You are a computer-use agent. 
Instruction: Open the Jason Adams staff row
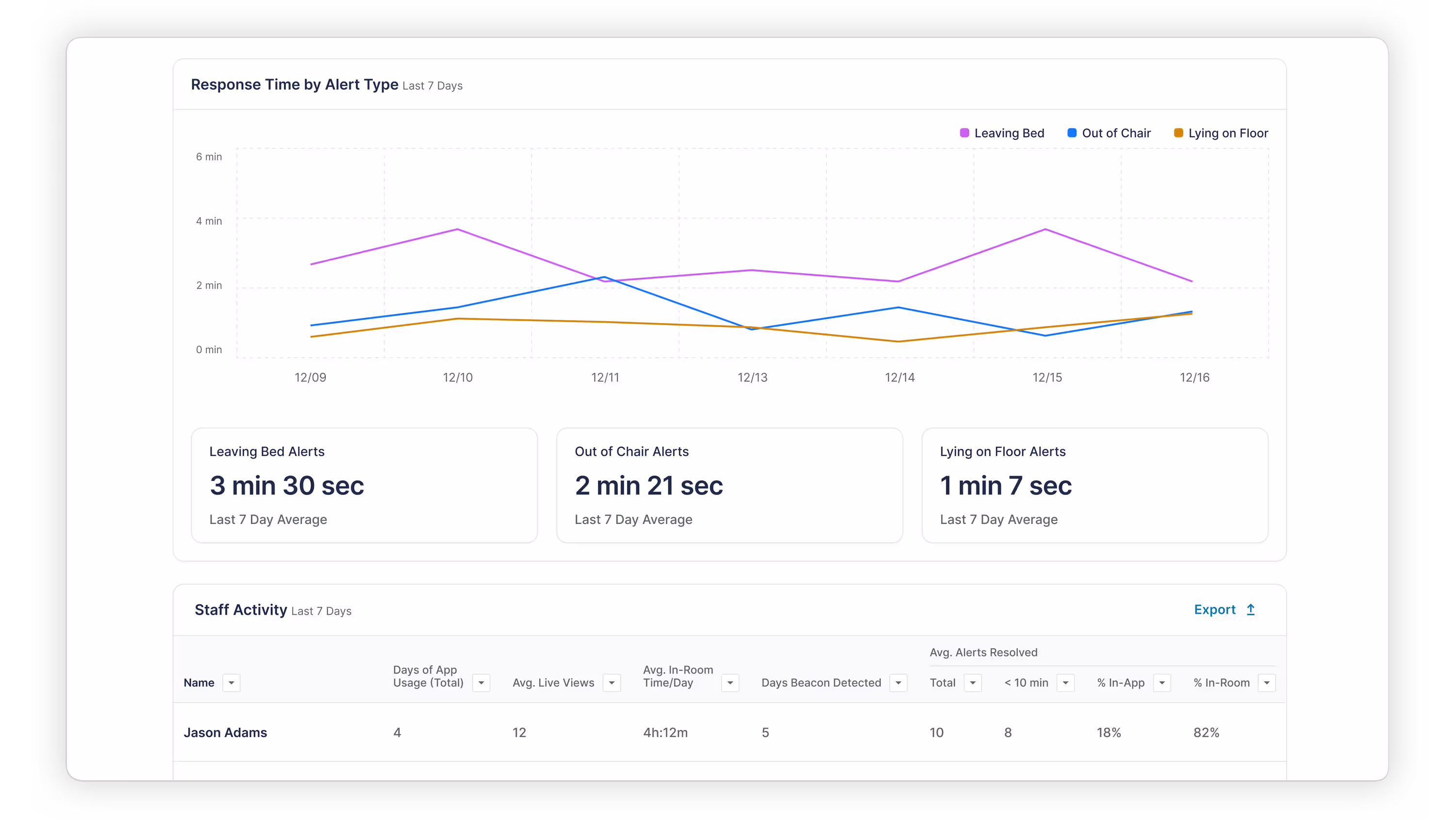pyautogui.click(x=225, y=733)
